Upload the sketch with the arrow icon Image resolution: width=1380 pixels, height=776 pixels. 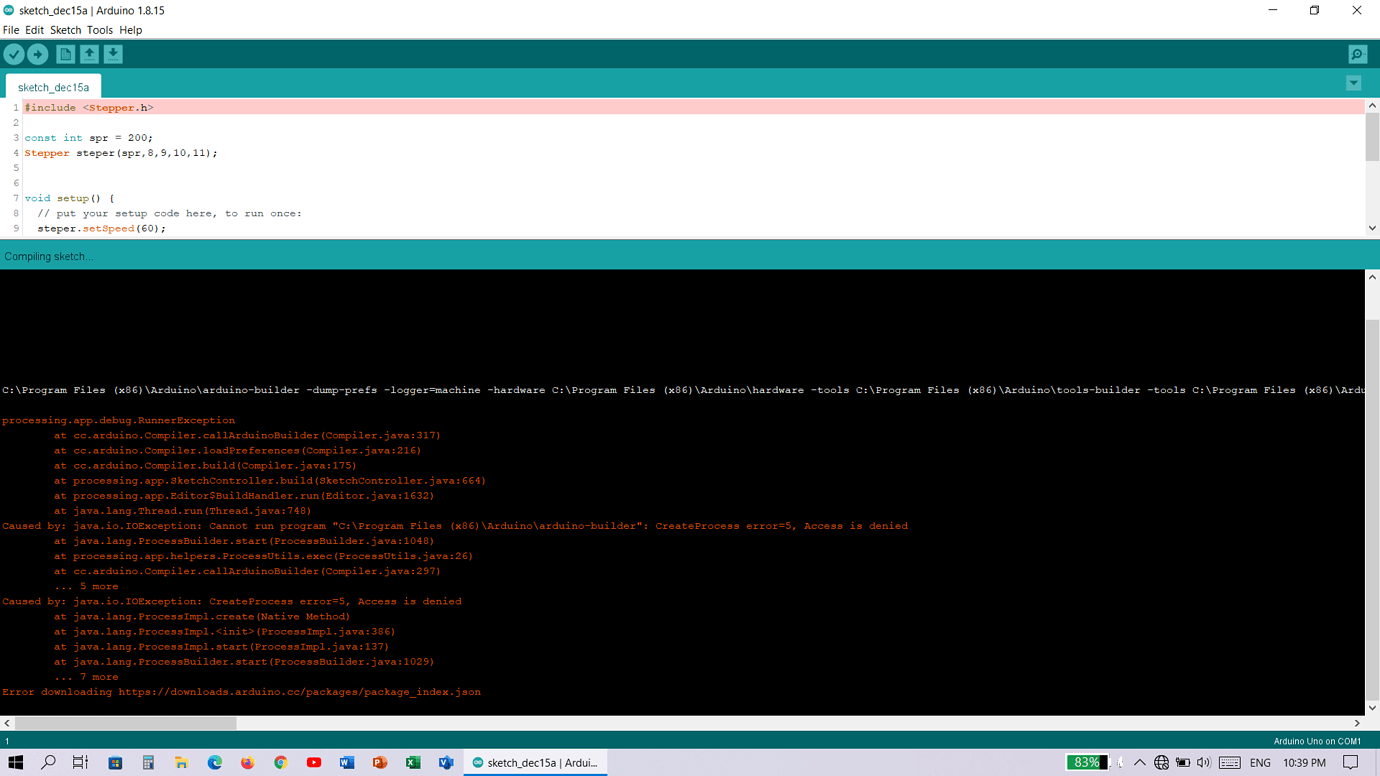37,54
